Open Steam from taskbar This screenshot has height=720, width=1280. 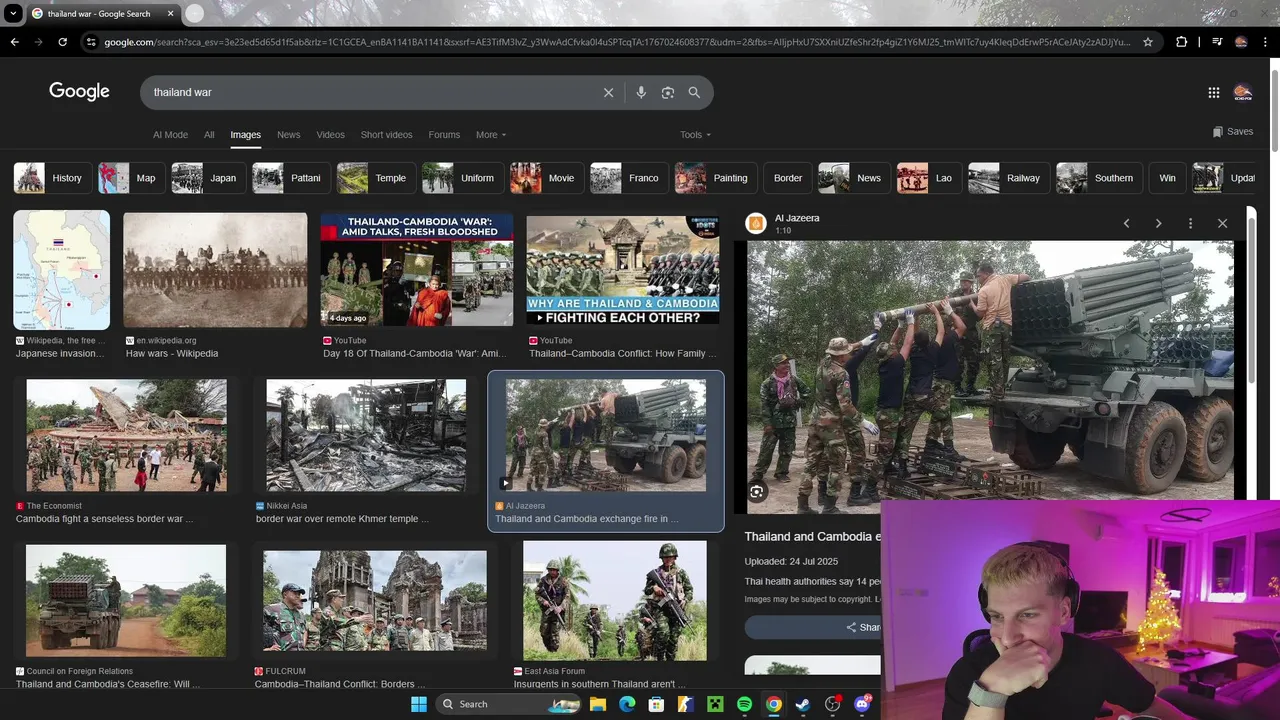(x=803, y=704)
